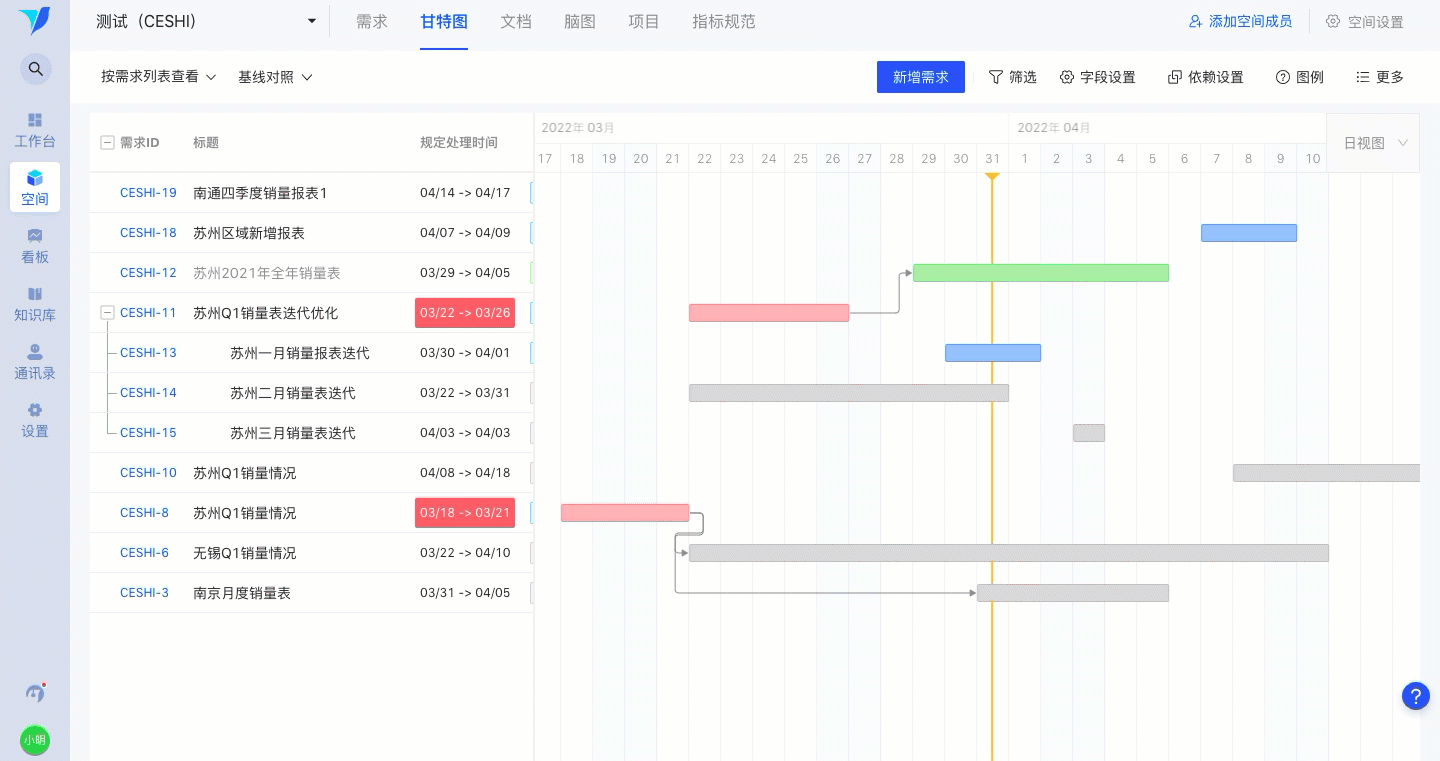Click the blue help question mark icon

pos(1415,696)
